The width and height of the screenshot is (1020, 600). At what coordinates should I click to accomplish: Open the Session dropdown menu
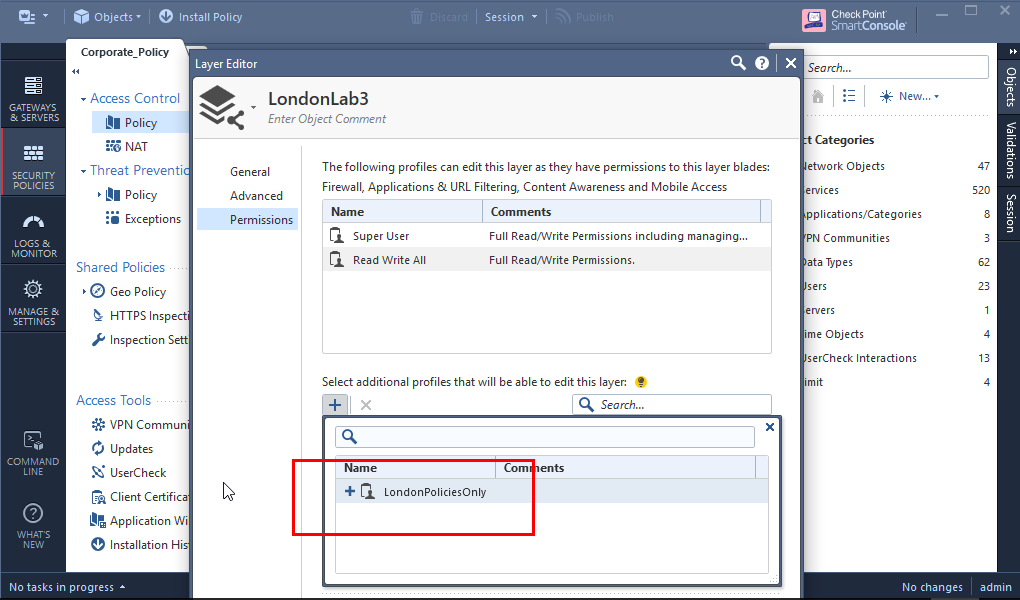click(x=511, y=17)
